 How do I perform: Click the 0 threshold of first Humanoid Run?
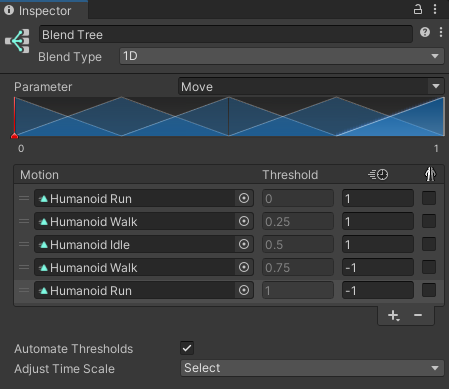coord(298,198)
